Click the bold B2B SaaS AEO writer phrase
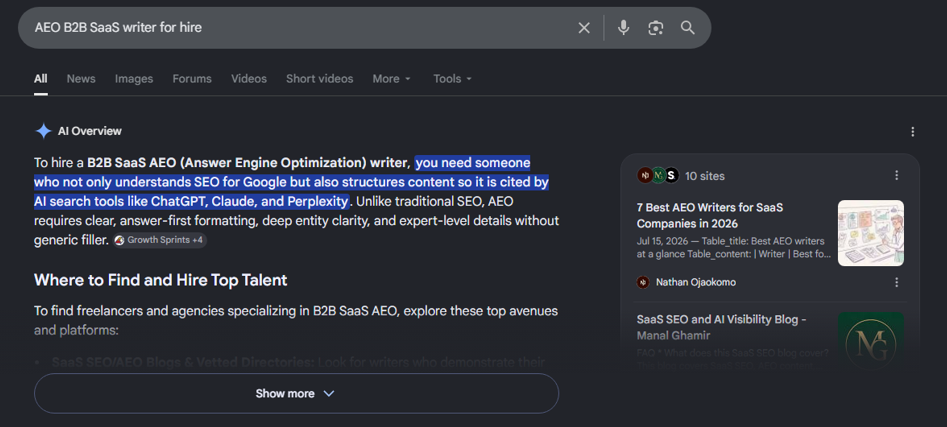The height and width of the screenshot is (427, 947). pos(249,162)
